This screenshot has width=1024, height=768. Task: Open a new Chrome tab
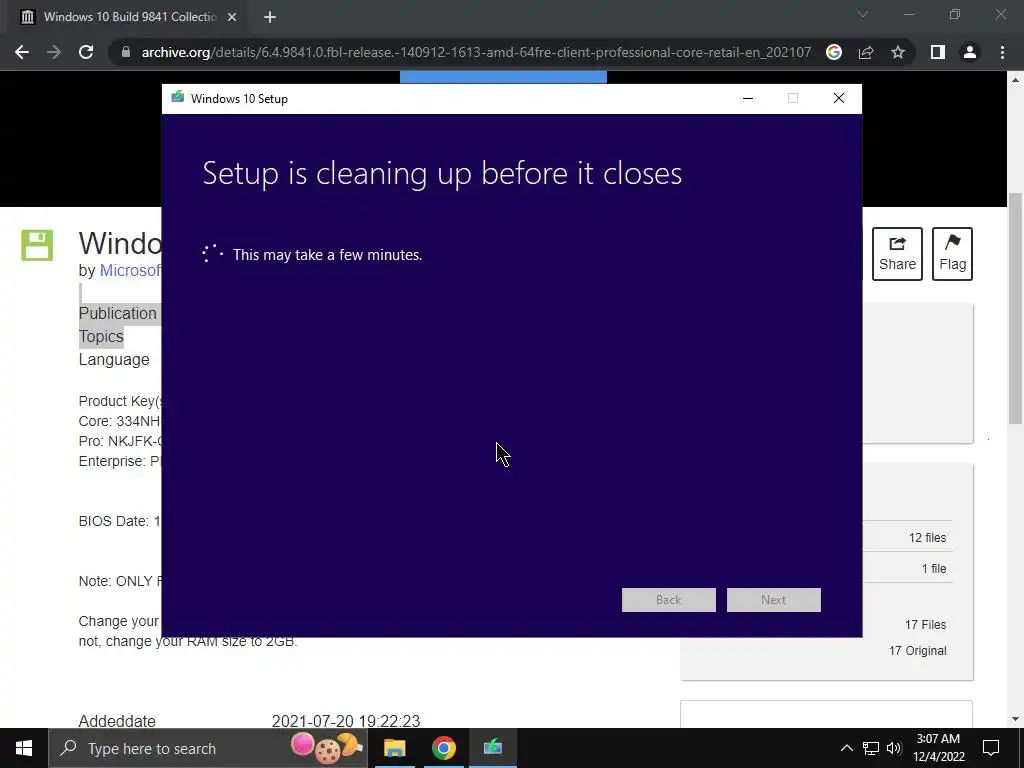[270, 17]
